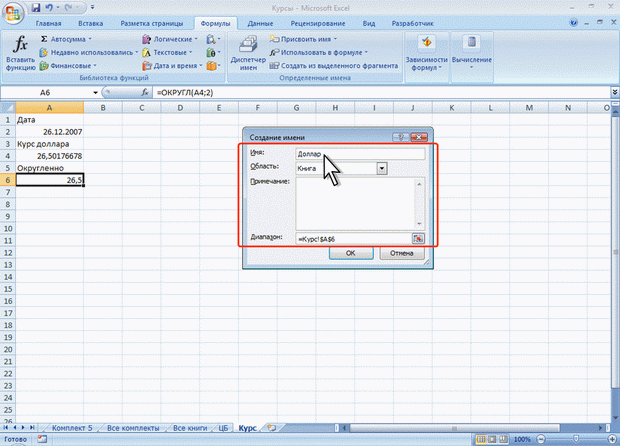Click the insert new worksheet tab icon

[271, 427]
